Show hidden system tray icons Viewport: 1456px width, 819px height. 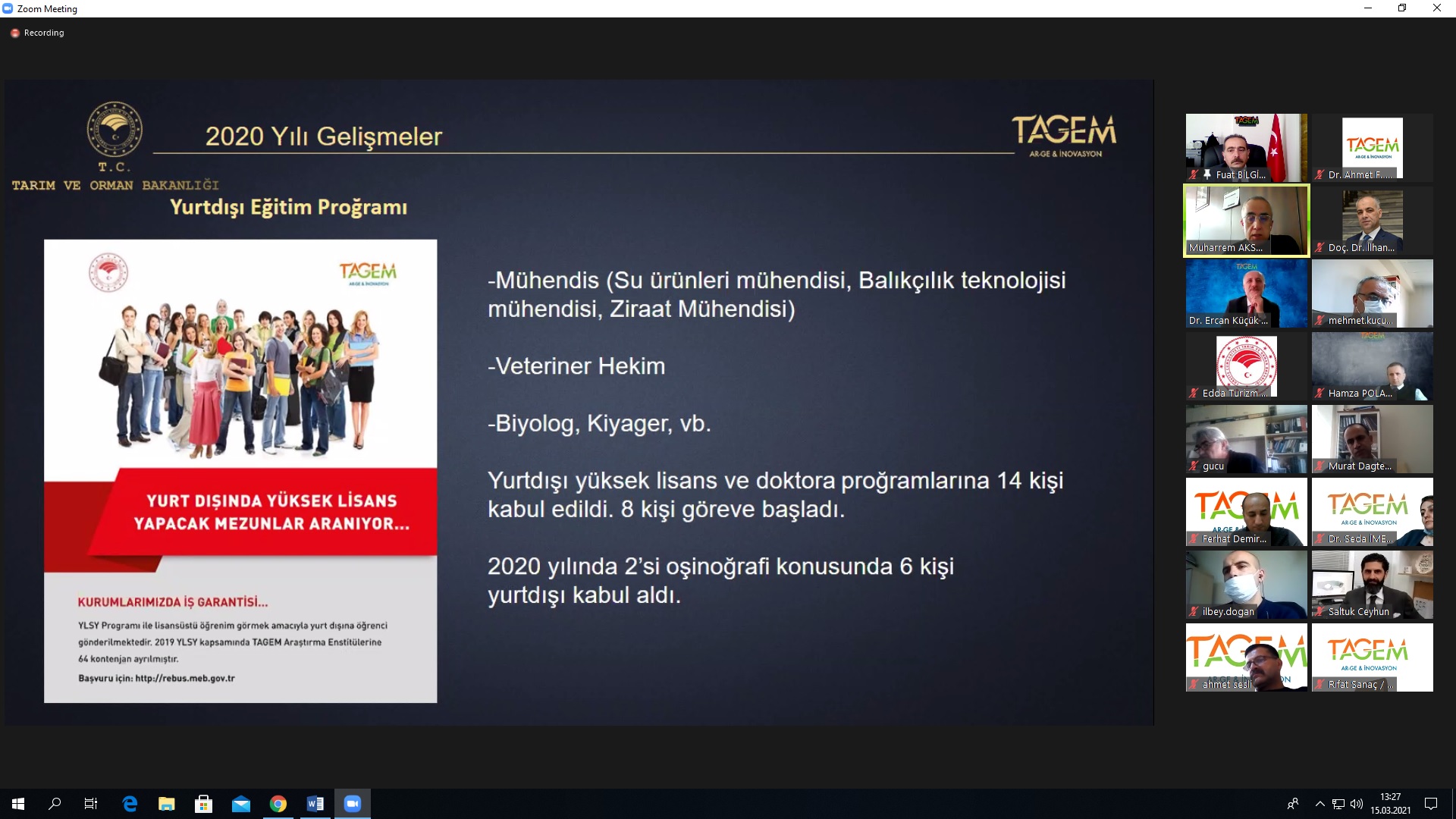(x=1319, y=804)
